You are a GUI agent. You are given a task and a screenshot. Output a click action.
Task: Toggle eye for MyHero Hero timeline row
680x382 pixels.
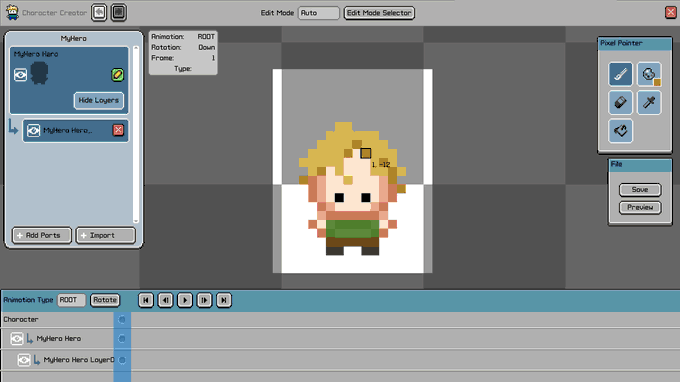[x=16, y=339]
